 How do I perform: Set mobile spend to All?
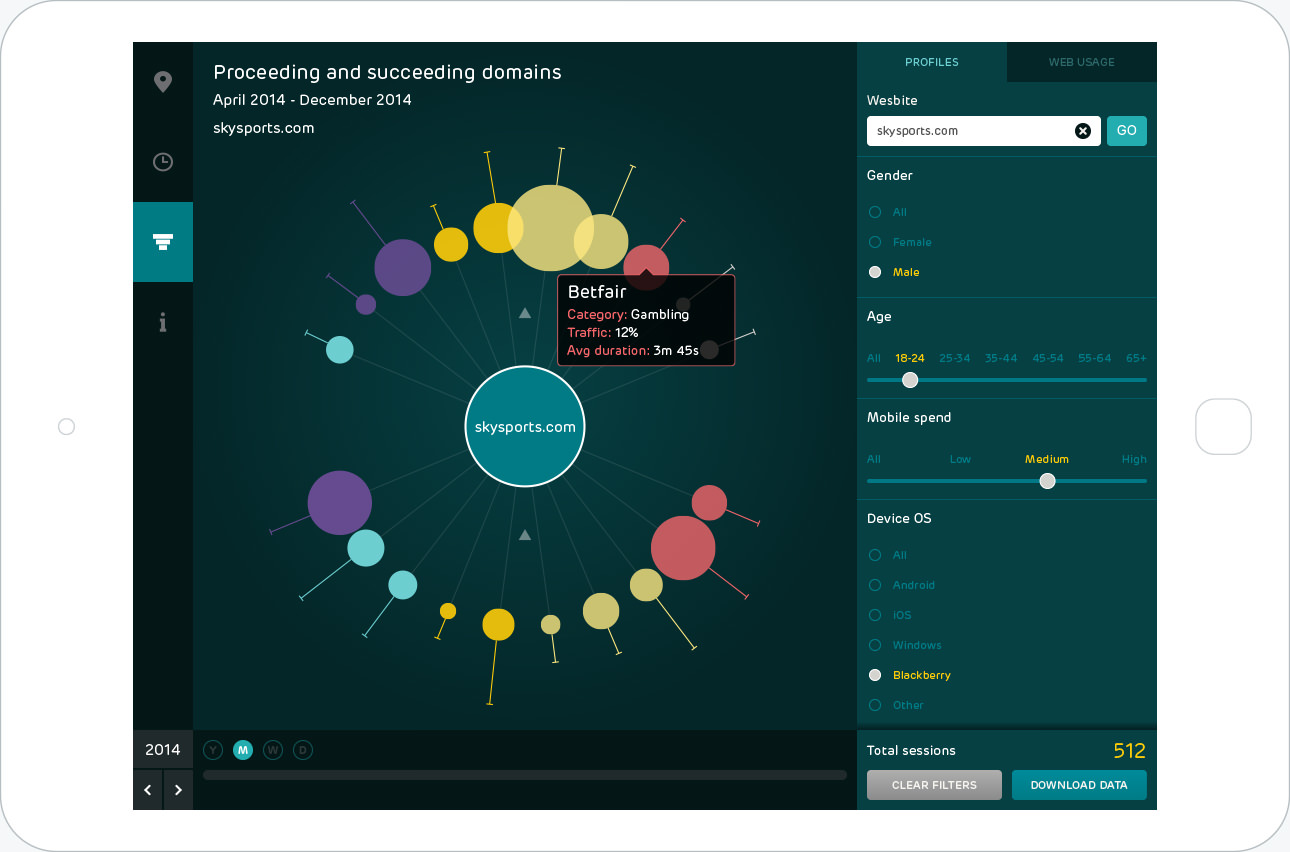tap(874, 459)
